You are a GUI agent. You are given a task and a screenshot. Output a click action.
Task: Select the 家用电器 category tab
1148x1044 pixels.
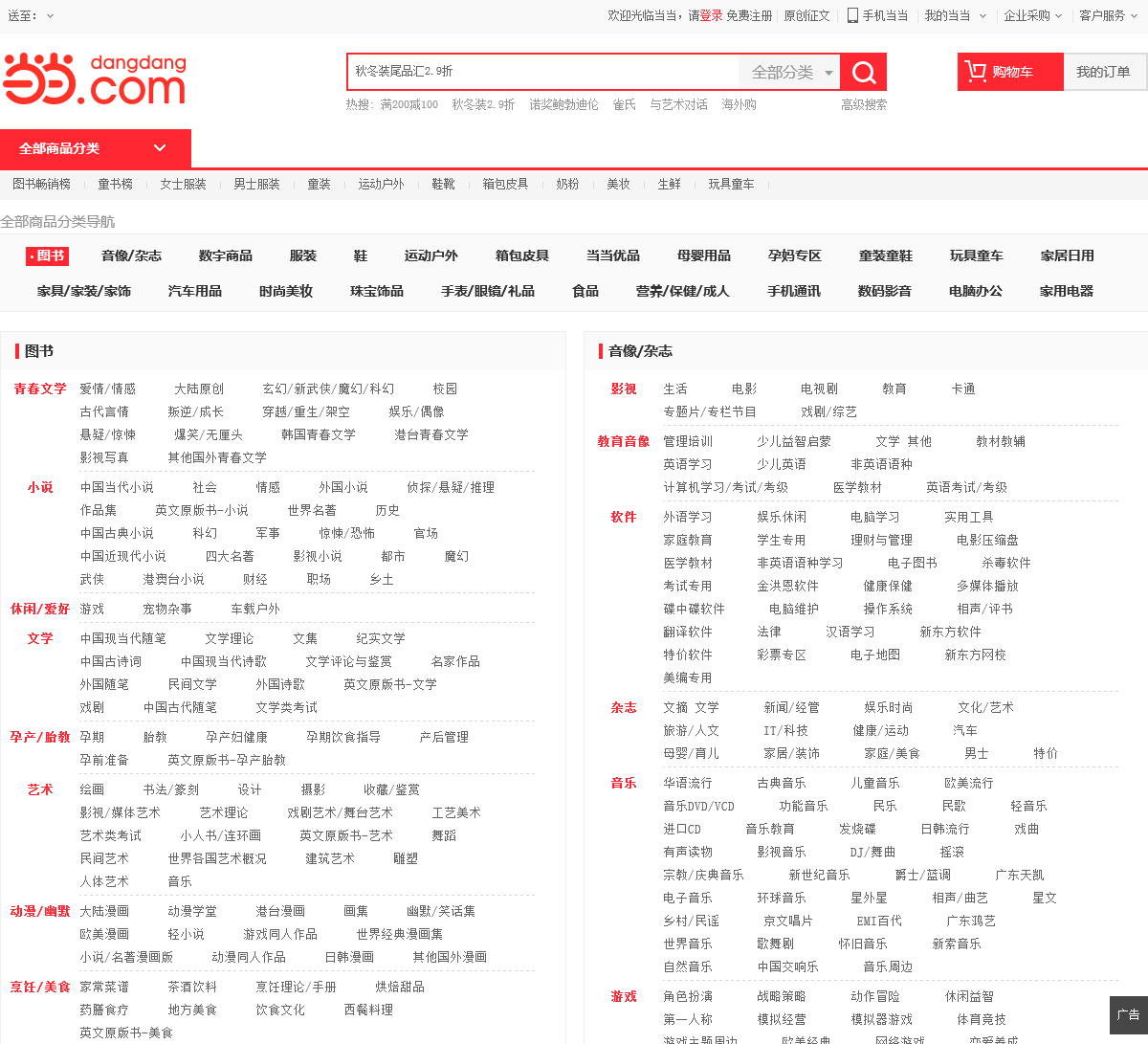coord(1067,291)
